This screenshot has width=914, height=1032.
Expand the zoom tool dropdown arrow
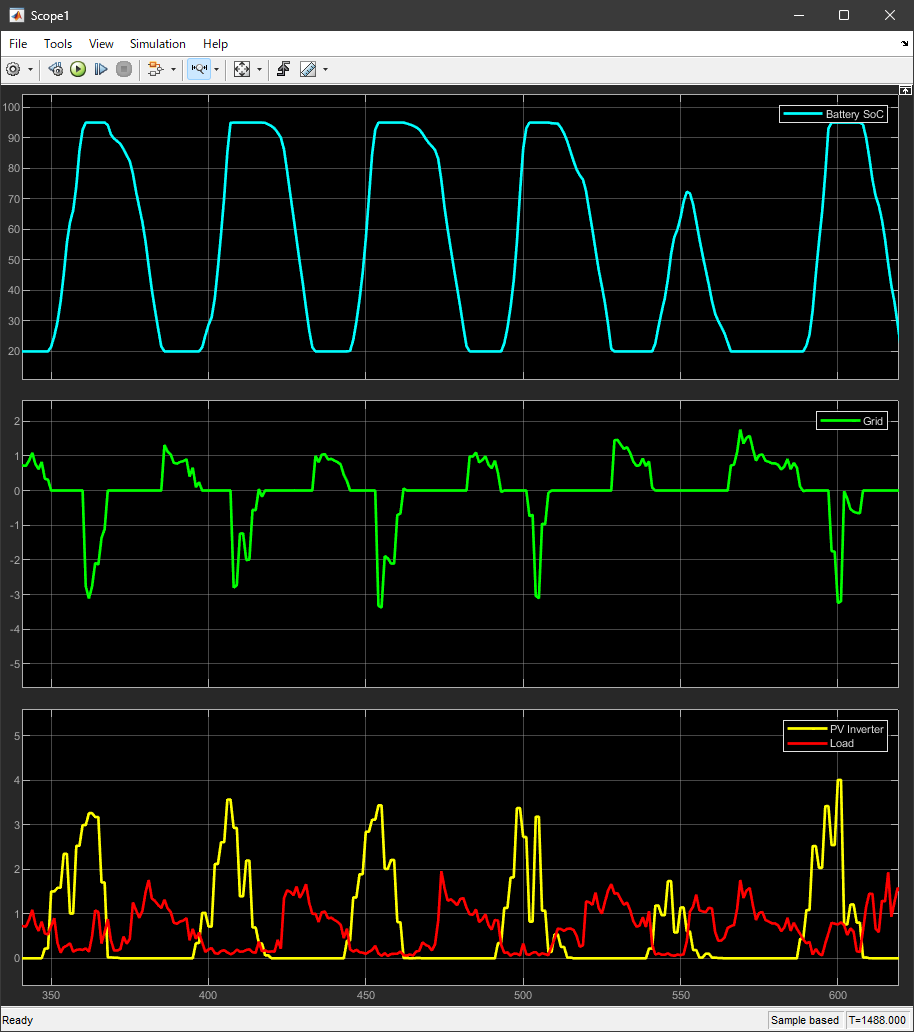click(x=216, y=69)
